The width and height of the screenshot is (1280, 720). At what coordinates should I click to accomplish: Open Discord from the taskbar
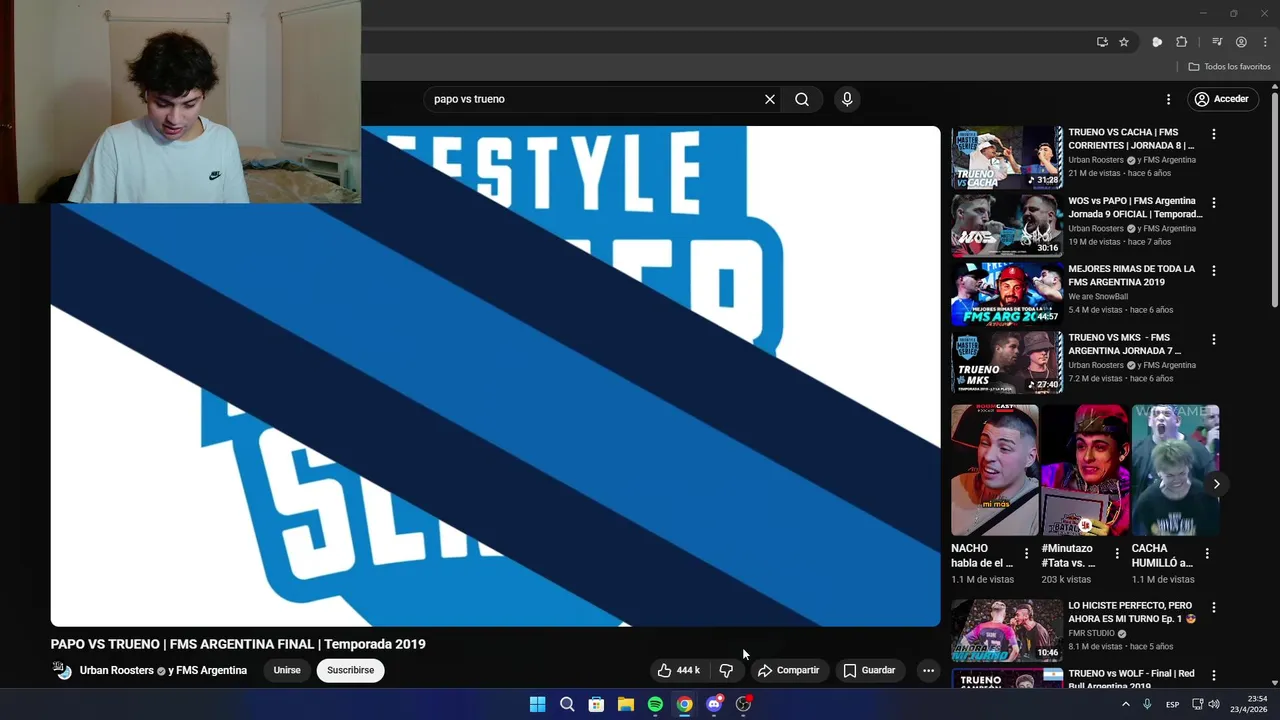(x=714, y=704)
